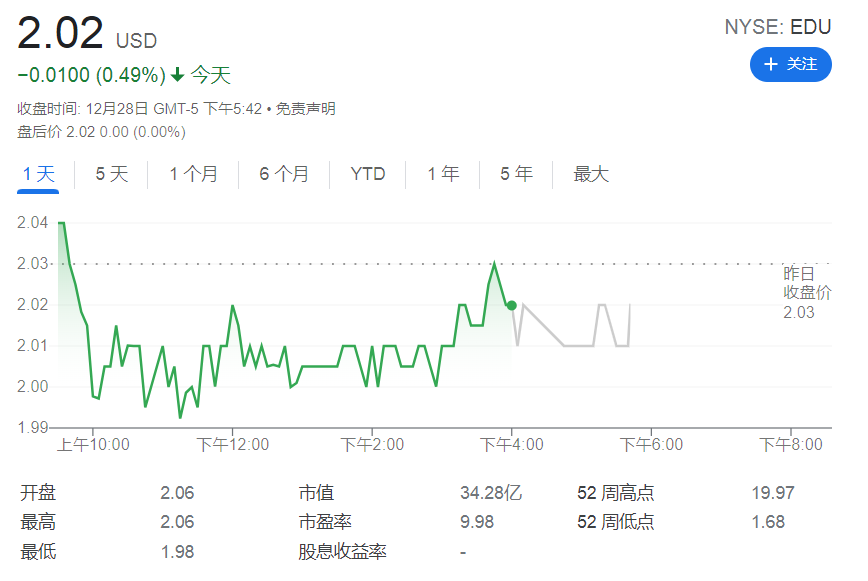Switch to the 6 个月 tab
The width and height of the screenshot is (868, 581).
click(x=284, y=174)
